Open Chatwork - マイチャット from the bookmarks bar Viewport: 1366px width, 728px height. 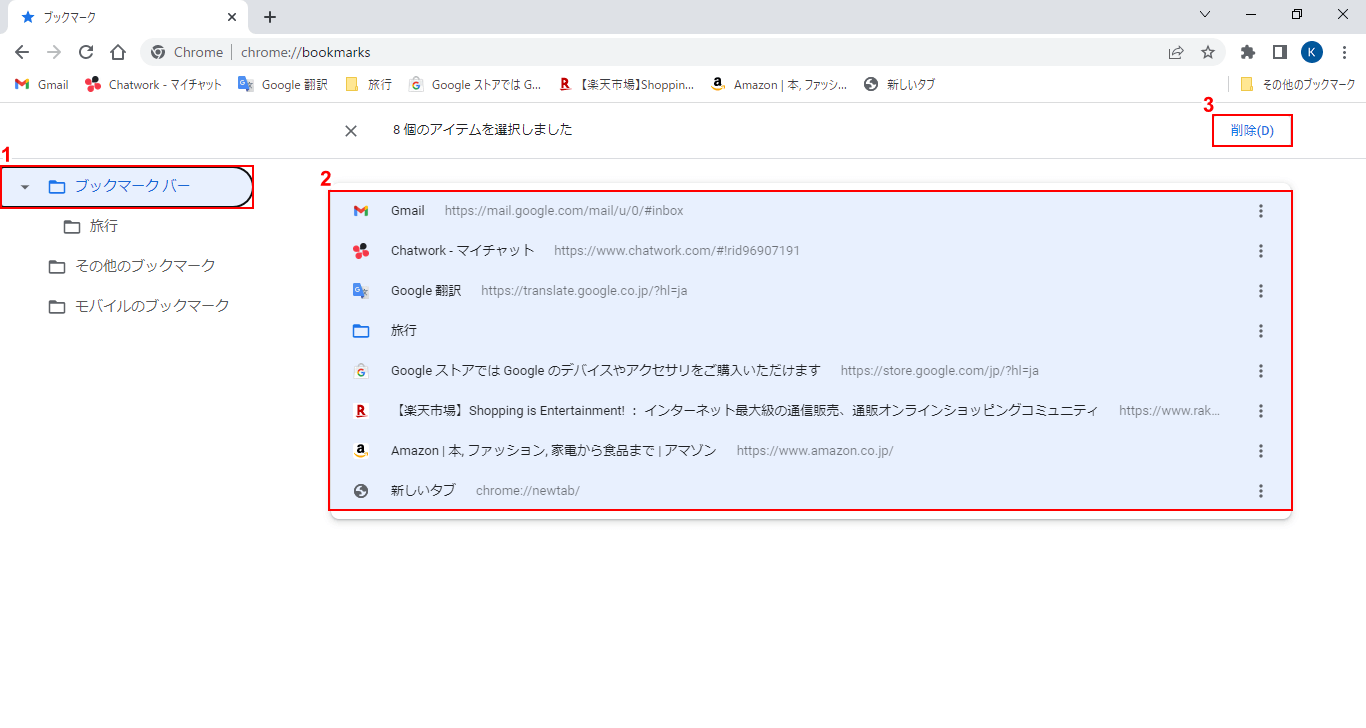click(154, 85)
